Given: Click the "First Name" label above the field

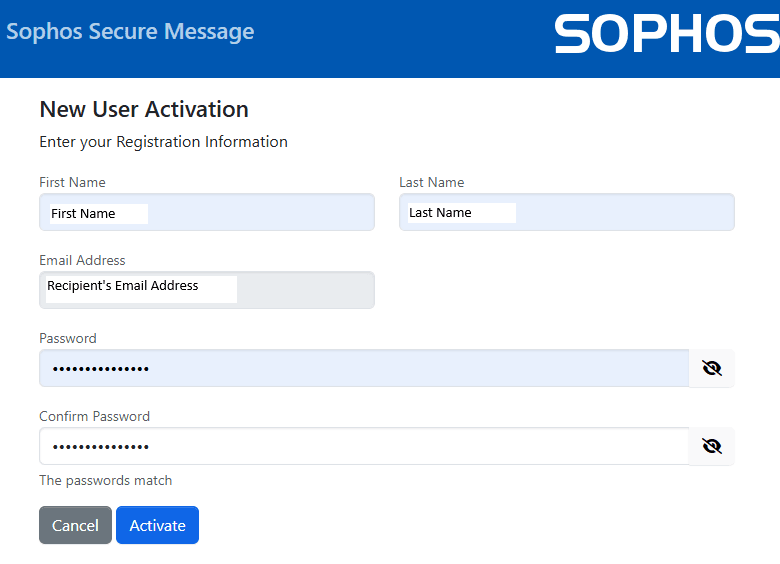Looking at the screenshot, I should (x=72, y=182).
